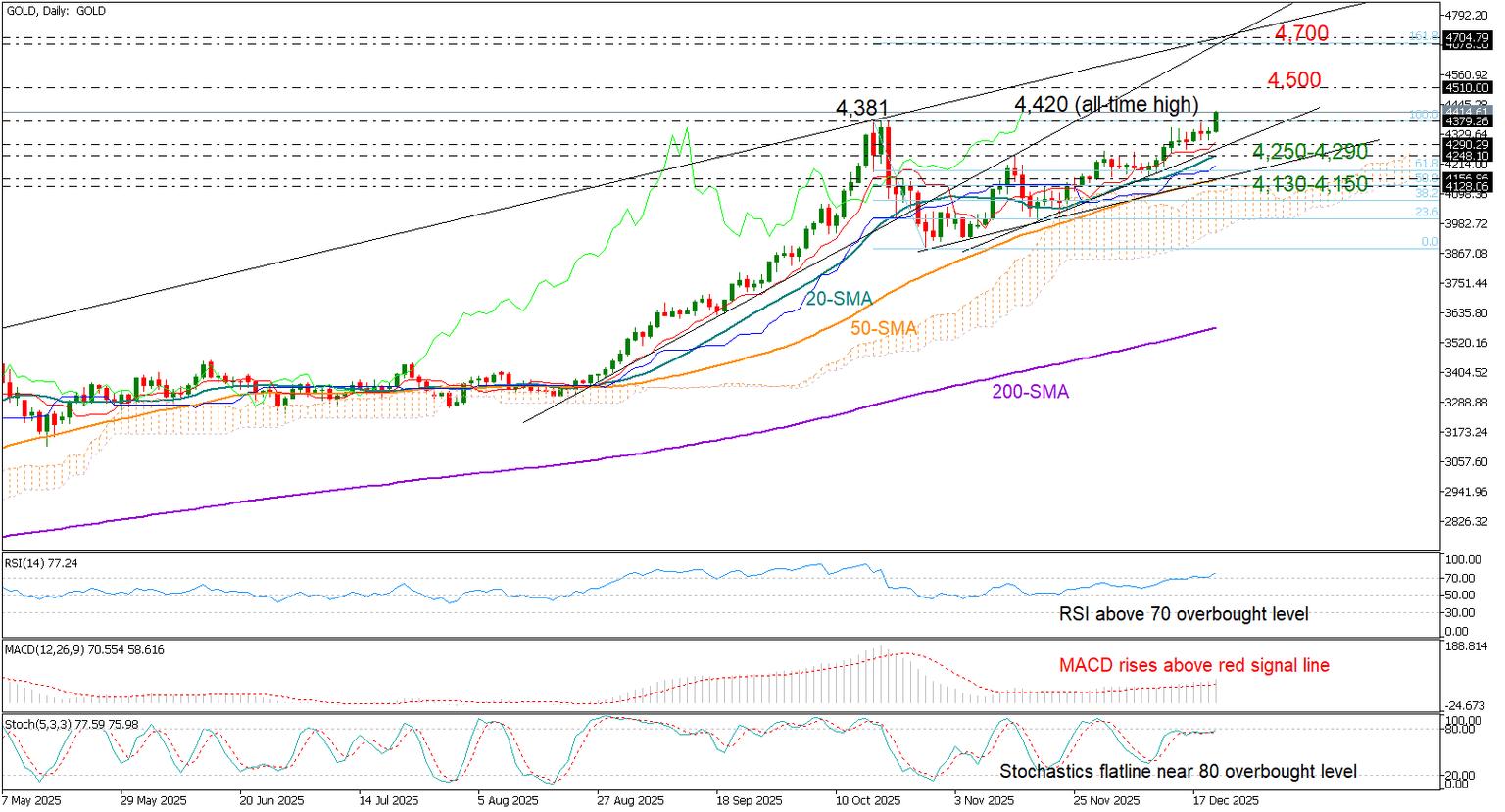Select the green 4,130-4,150 support label
The width and height of the screenshot is (1505, 812).
coord(1310,184)
